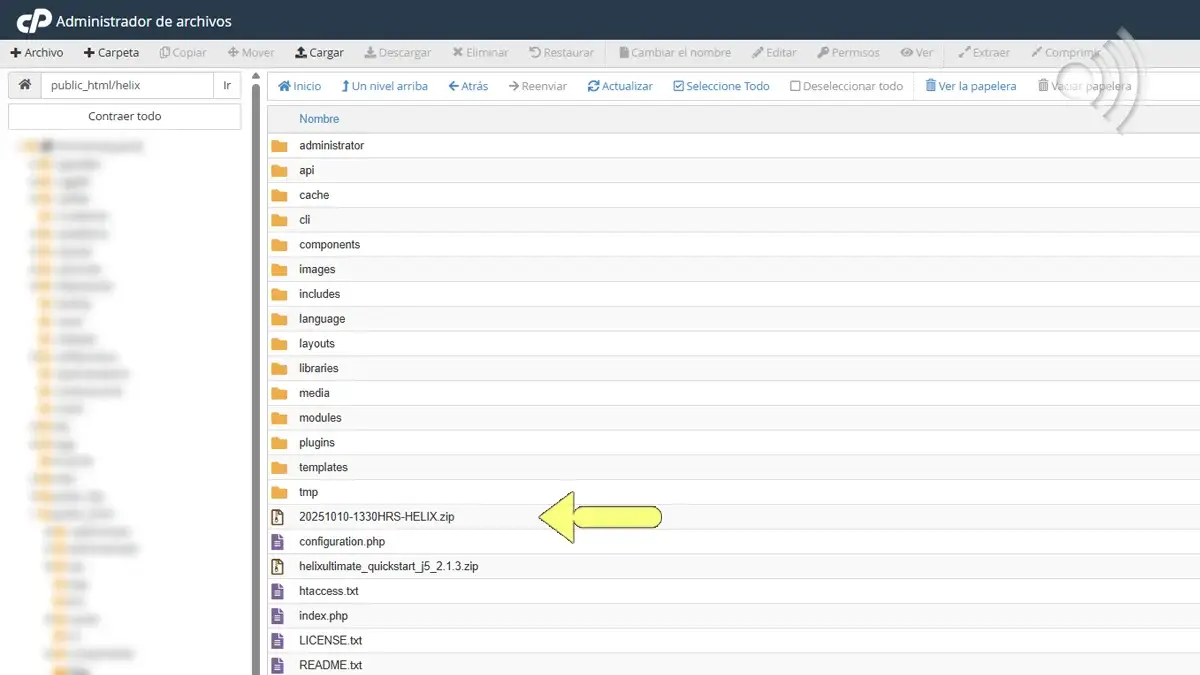Click the Cargar upload button
This screenshot has height=675, width=1200.
(319, 53)
